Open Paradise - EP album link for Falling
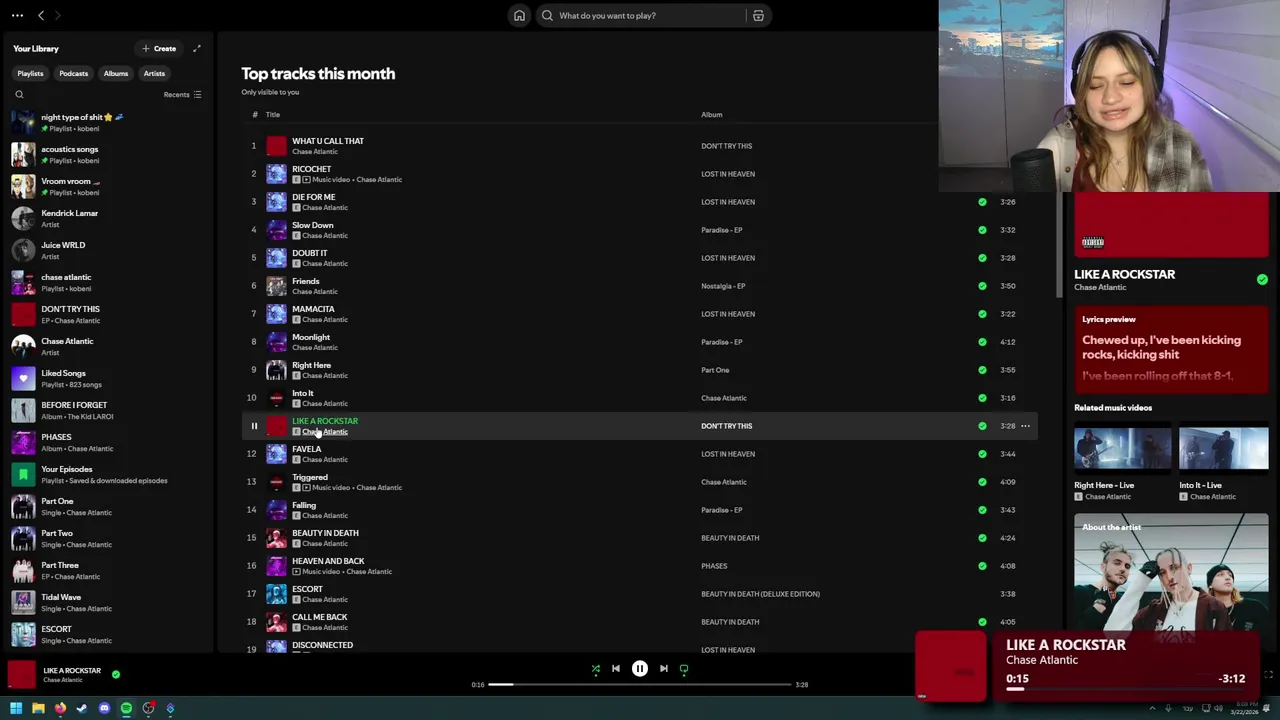The height and width of the screenshot is (720, 1280). [721, 510]
